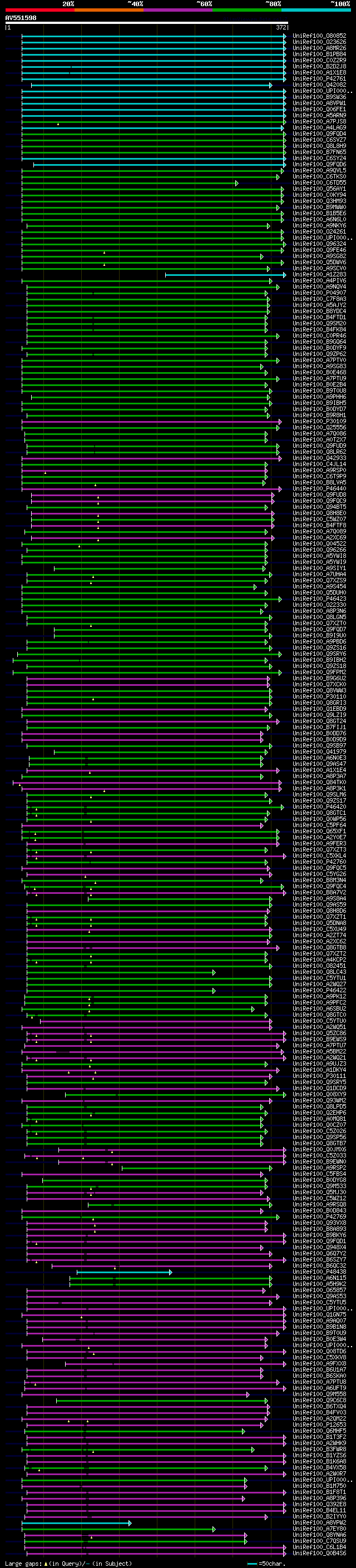
Task: Open the UniRef100_P12653 hit label
Action: (319, 1424)
